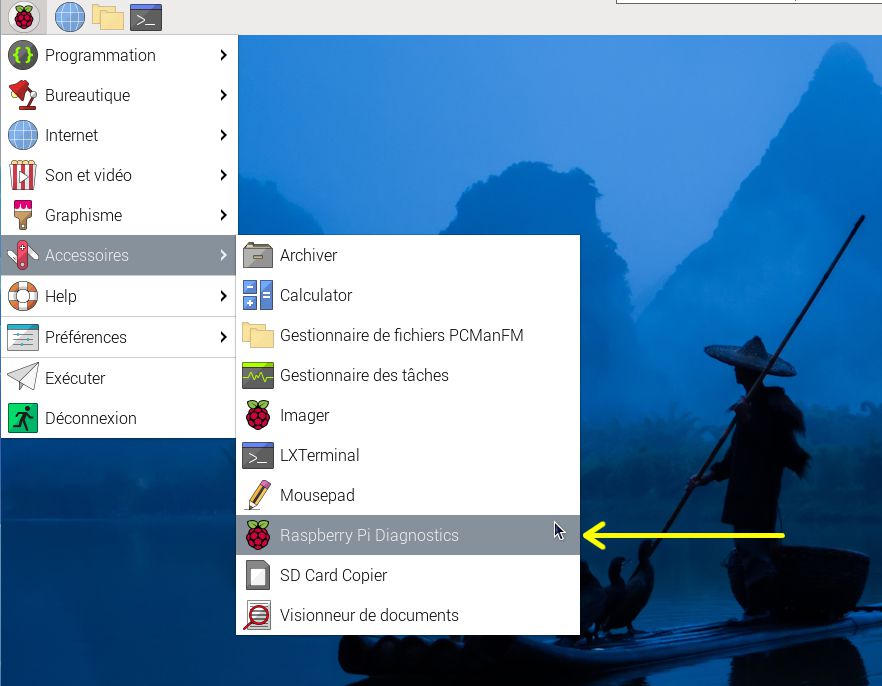Screen dimensions: 882x686
Task: Start LXTerminal from the submenu
Action: (x=408, y=455)
